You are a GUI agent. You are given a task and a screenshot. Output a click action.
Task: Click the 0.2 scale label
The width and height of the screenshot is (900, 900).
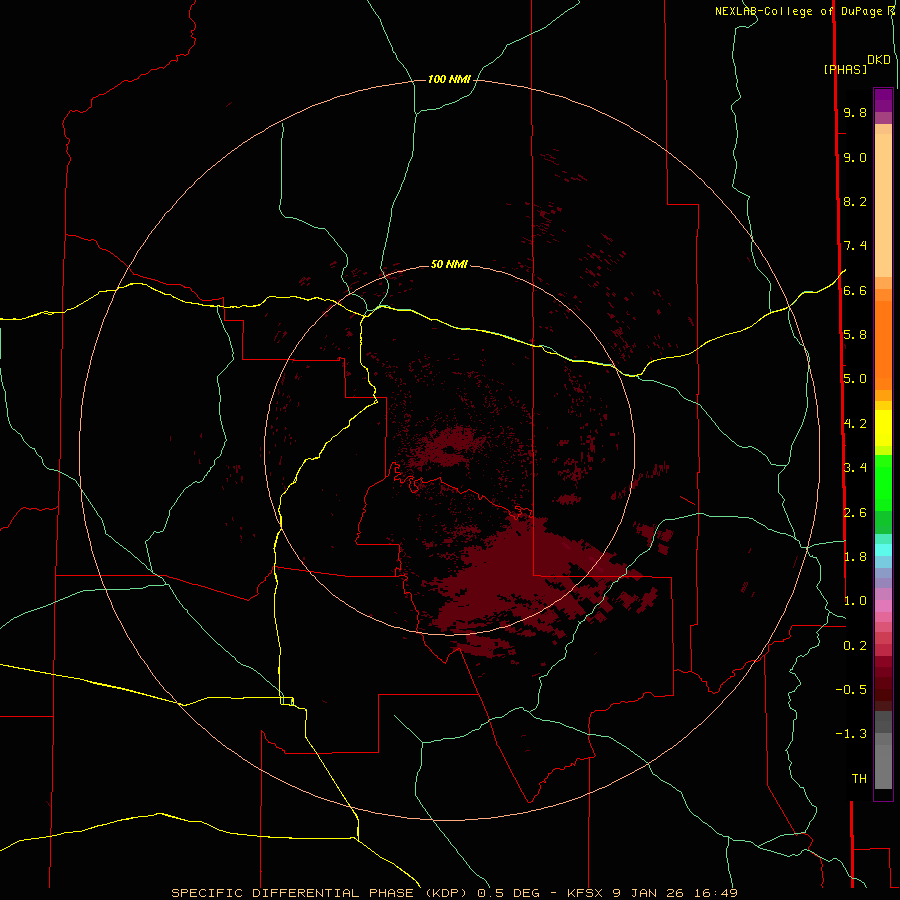tap(855, 645)
